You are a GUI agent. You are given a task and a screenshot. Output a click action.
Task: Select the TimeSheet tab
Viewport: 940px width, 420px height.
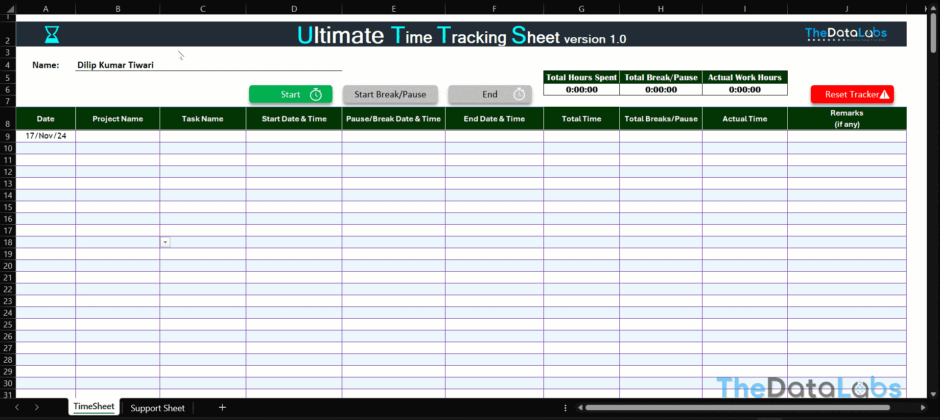(x=93, y=407)
